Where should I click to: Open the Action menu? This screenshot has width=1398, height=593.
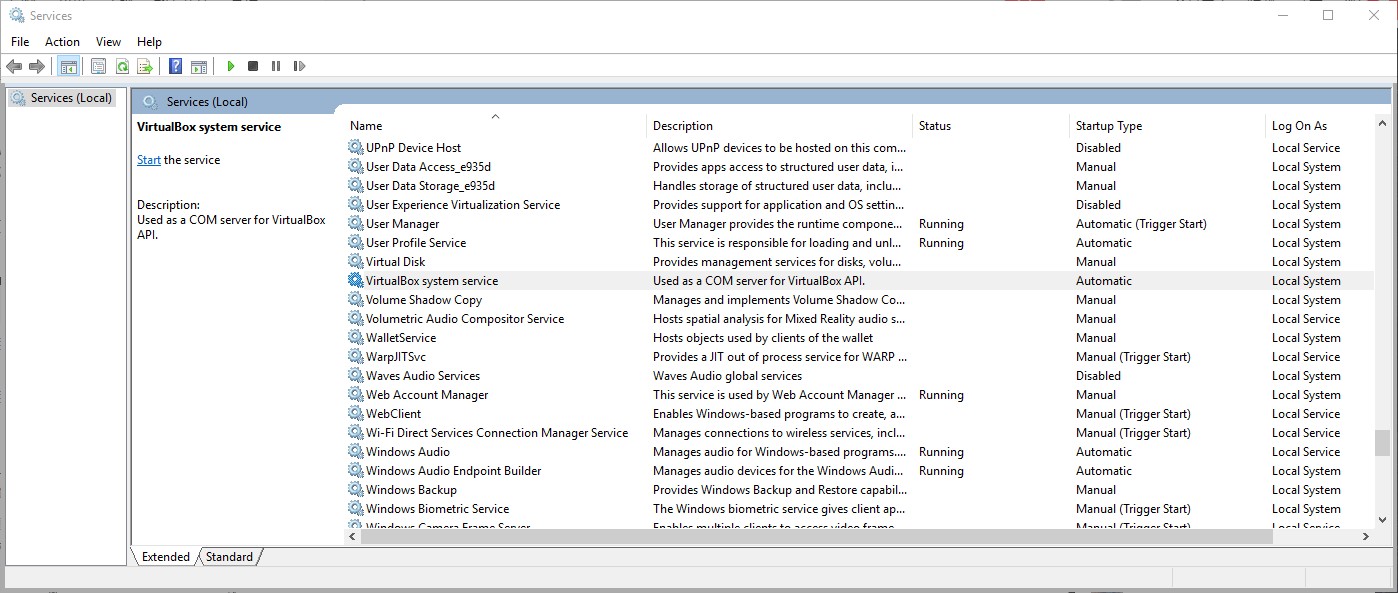point(62,42)
